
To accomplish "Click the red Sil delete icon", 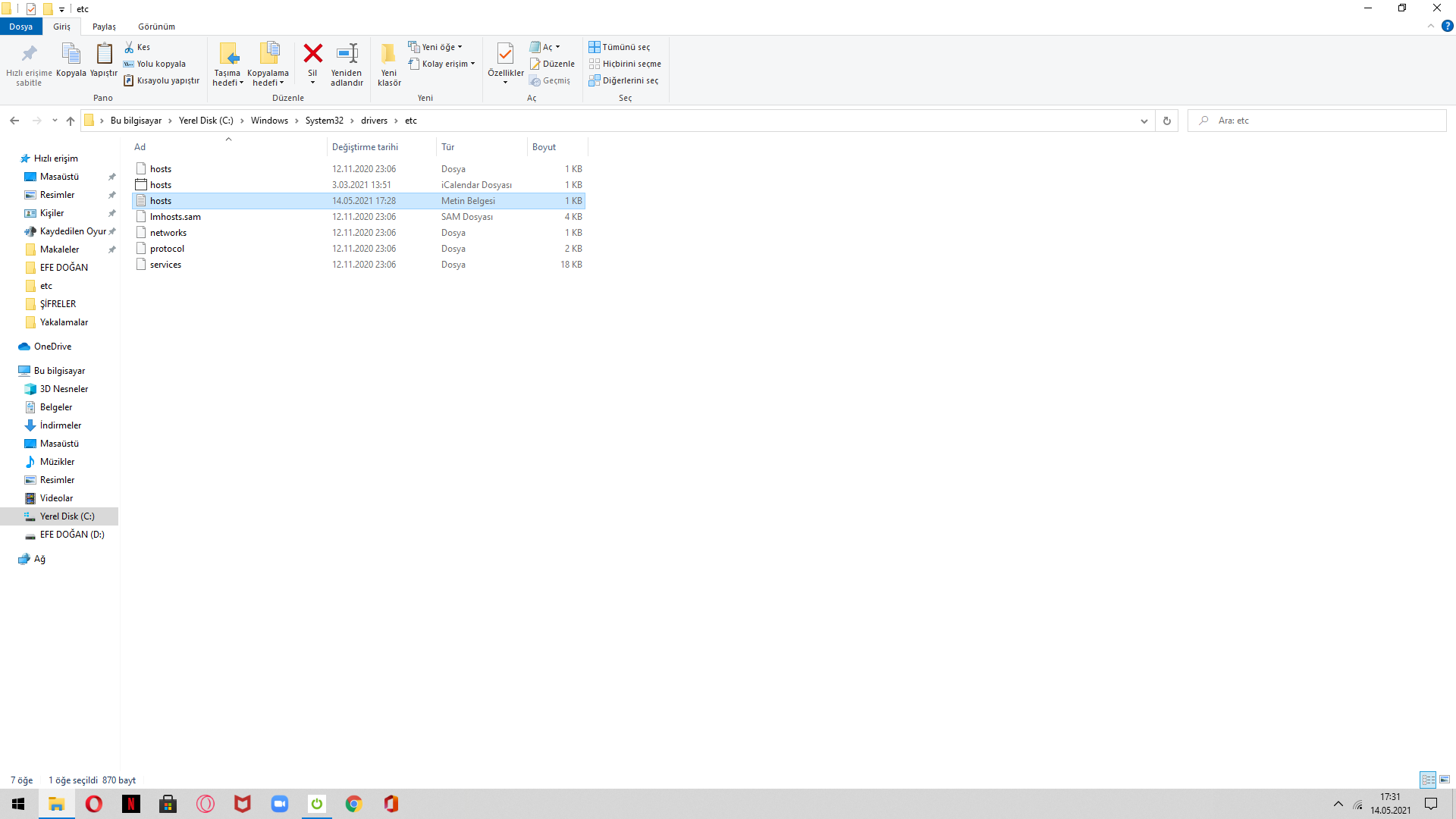I will [x=312, y=54].
